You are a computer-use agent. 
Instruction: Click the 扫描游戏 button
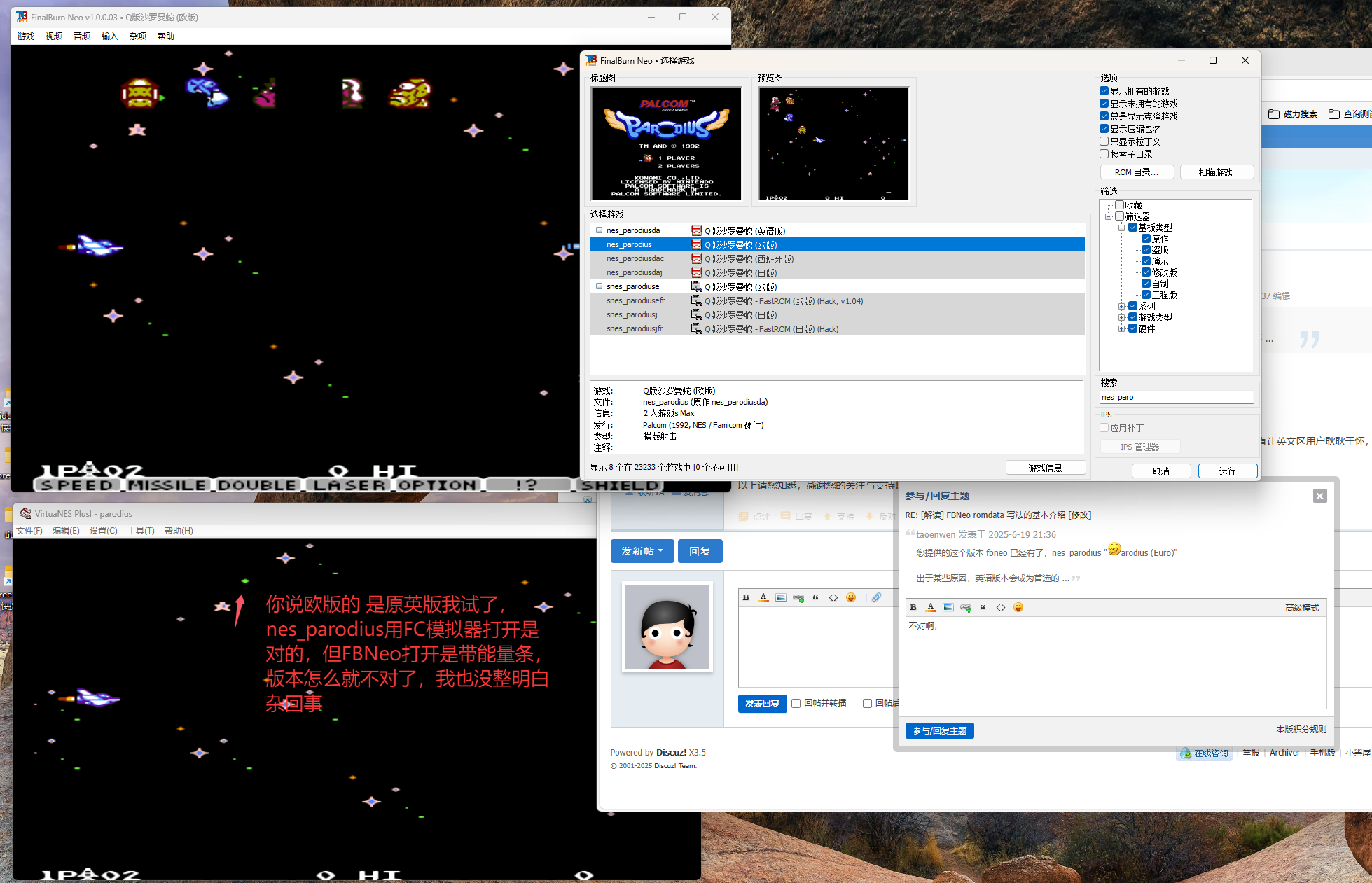coord(1217,172)
